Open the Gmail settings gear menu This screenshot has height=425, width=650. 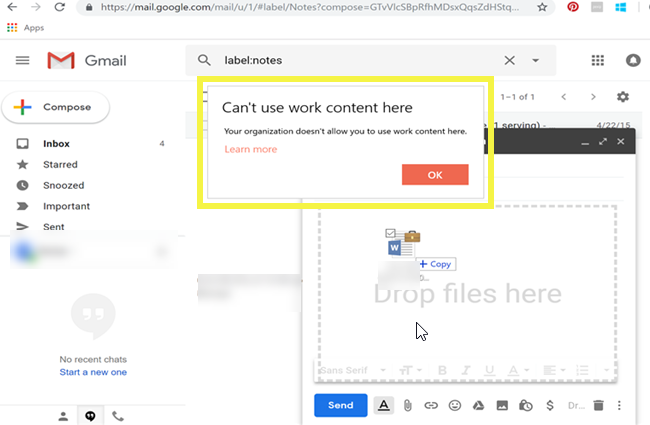click(x=623, y=97)
